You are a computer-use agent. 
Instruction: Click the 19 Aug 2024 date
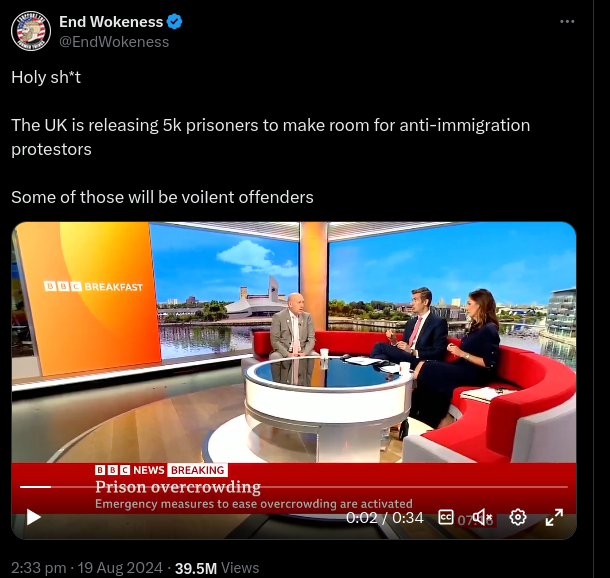click(120, 568)
